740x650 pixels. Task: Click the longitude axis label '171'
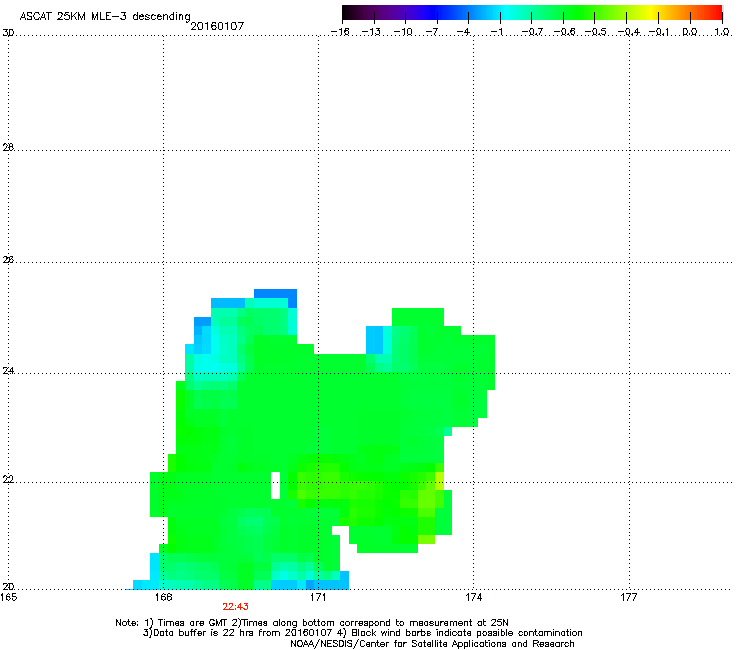pyautogui.click(x=318, y=597)
